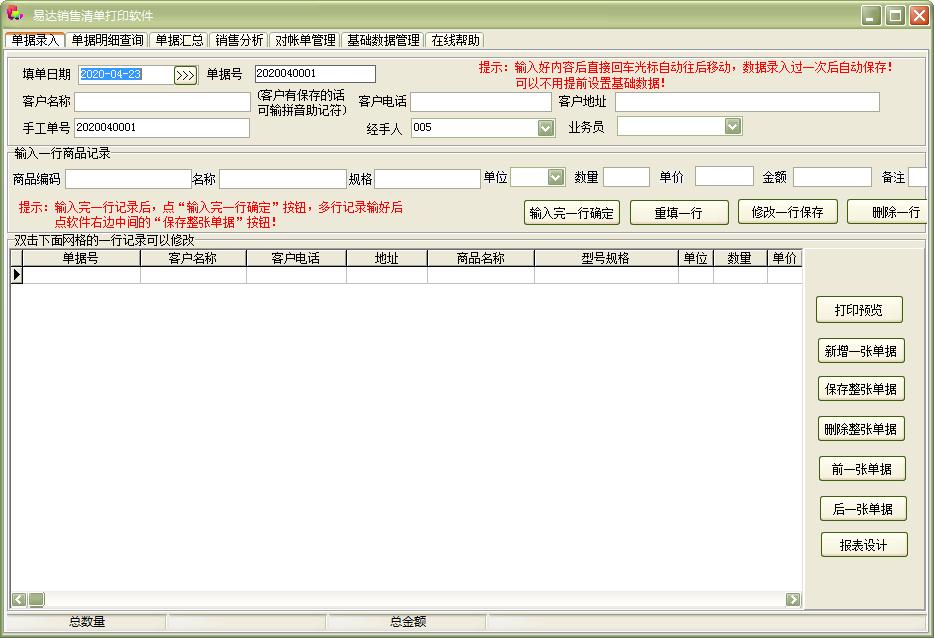This screenshot has width=934, height=638.
Task: Click the 输入完一行确定 button
Action: point(572,213)
